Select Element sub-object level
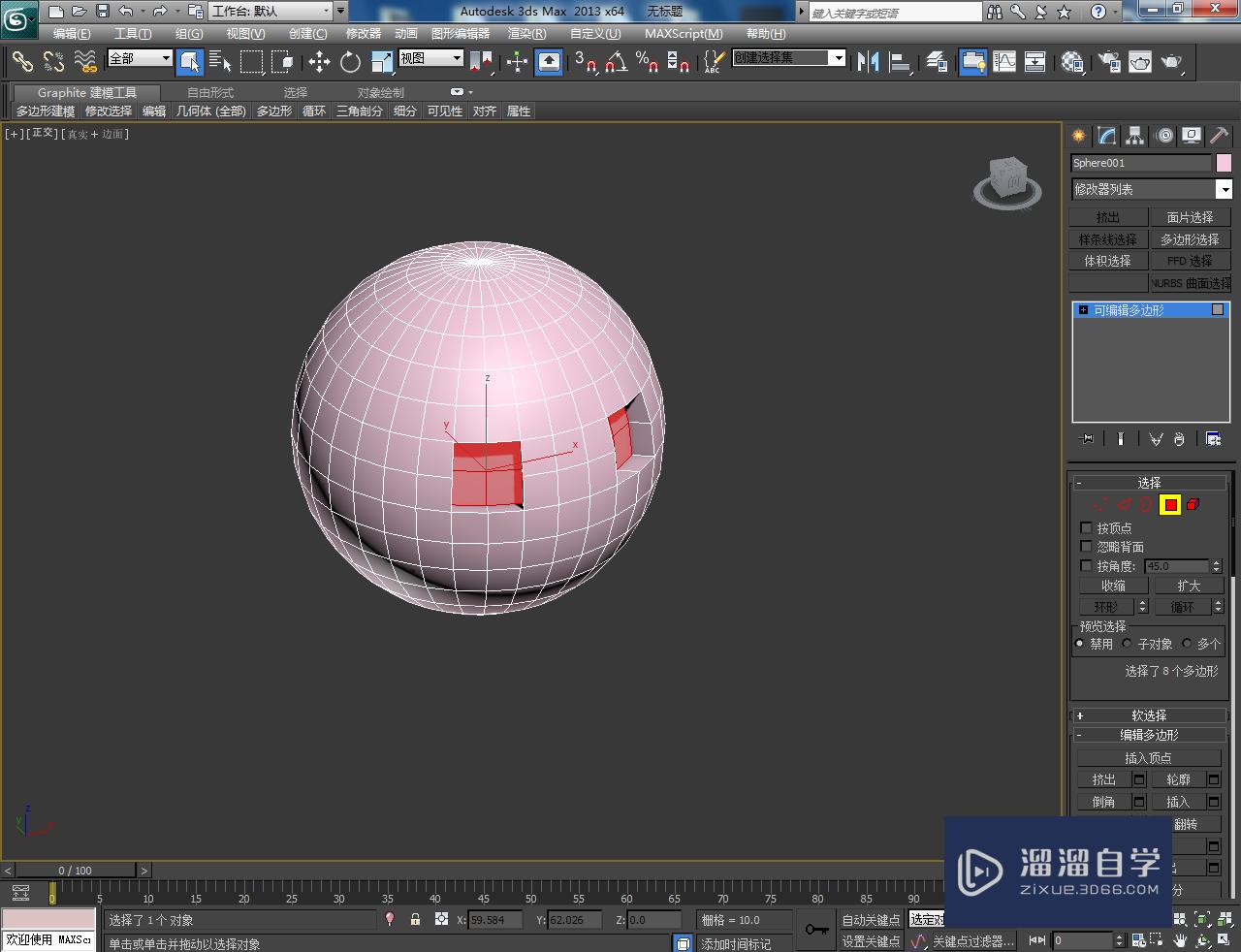Viewport: 1241px width, 952px height. coord(1193,504)
